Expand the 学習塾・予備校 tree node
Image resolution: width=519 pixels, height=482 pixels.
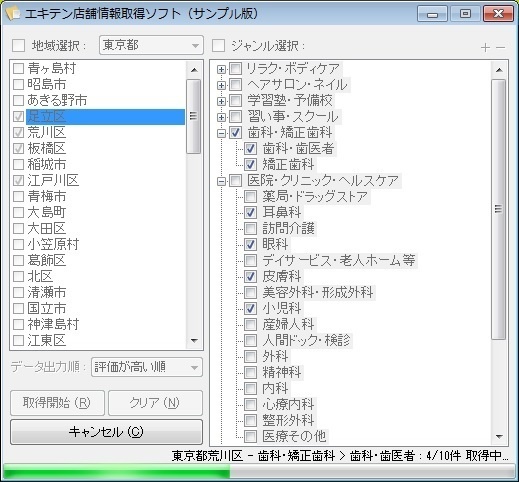click(x=221, y=101)
